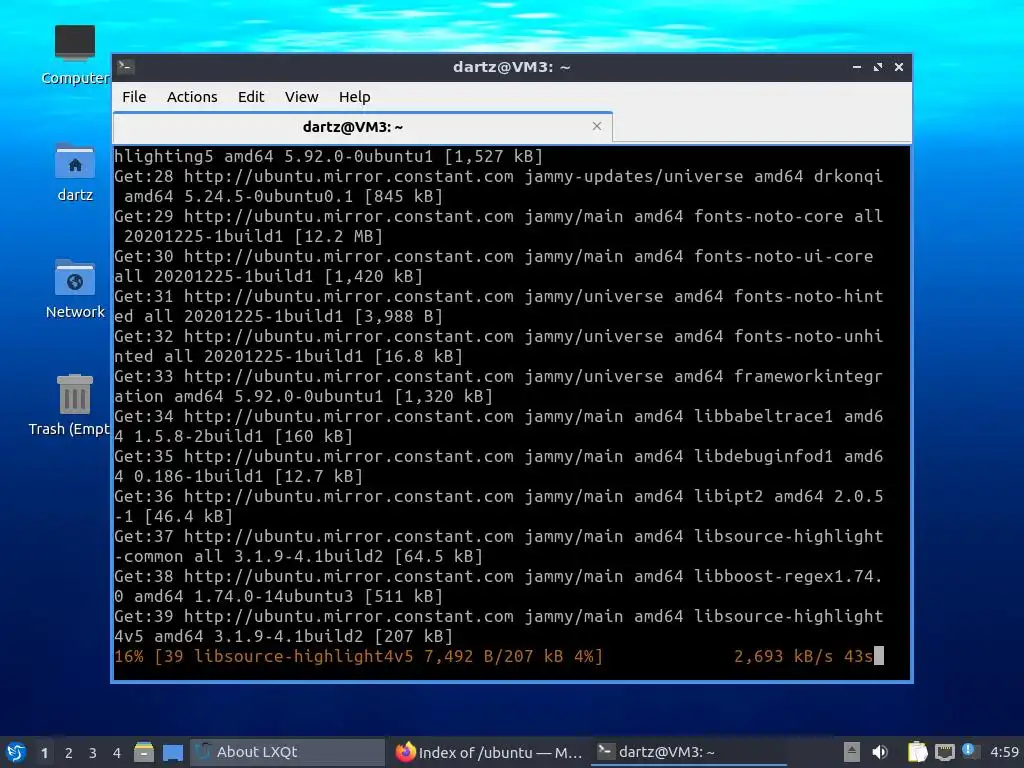Click the terminal title bar 'dartz@VM3: ~'

point(511,67)
